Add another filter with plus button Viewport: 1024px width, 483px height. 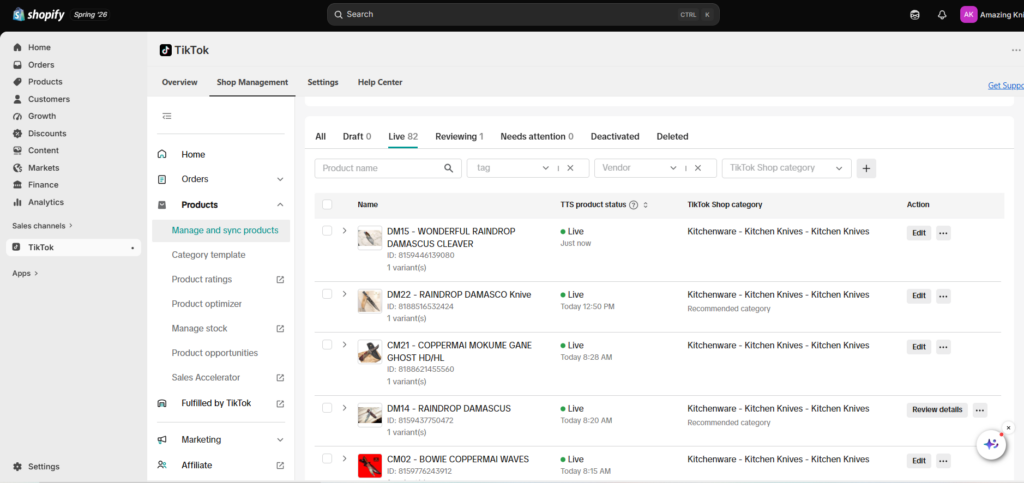[x=866, y=168]
